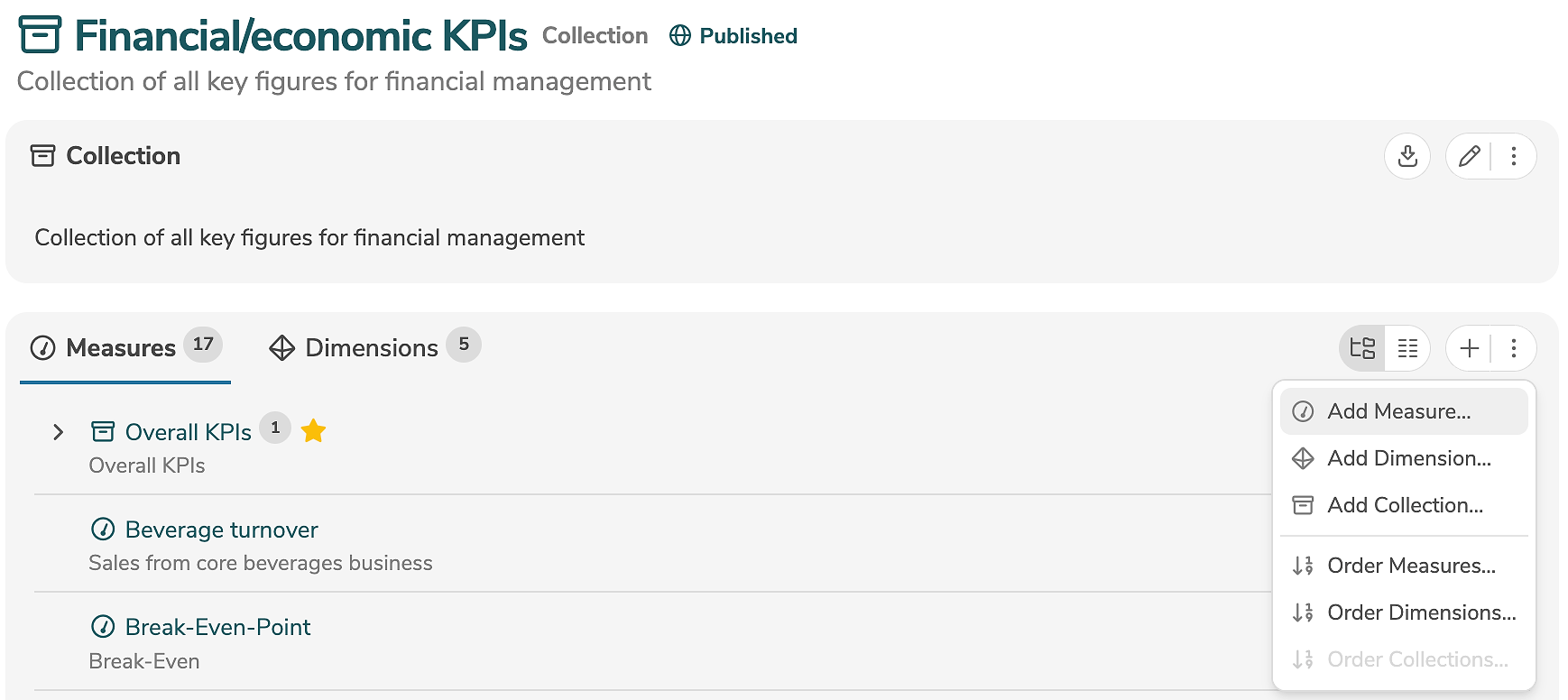
Task: Click the plus add button
Action: [x=1469, y=348]
